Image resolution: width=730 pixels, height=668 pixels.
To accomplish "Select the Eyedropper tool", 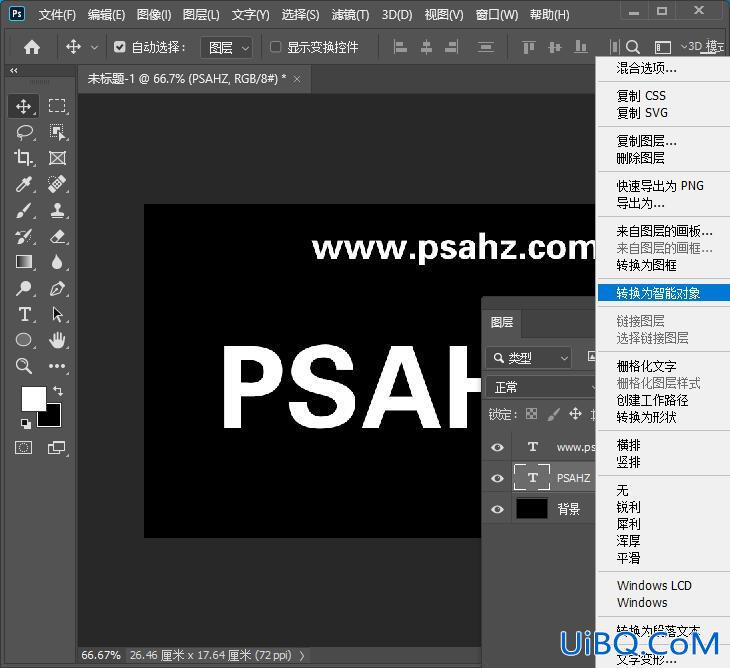I will [x=23, y=184].
